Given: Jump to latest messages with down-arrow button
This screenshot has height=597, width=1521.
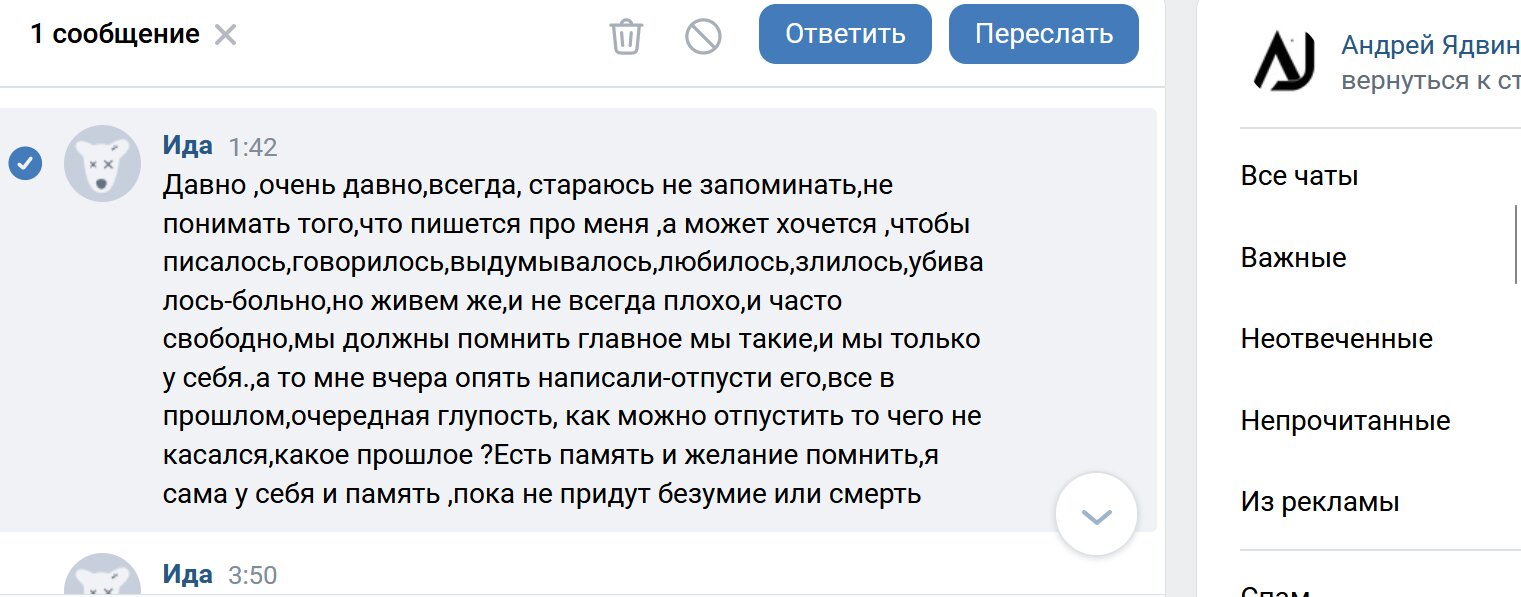Looking at the screenshot, I should (x=1097, y=514).
